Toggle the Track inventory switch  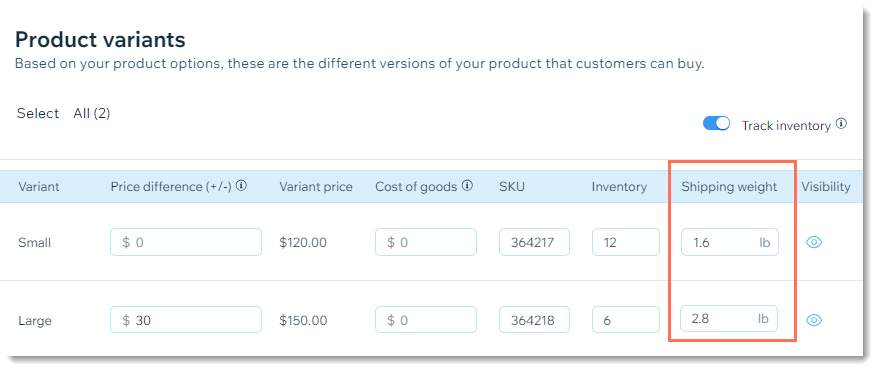(716, 124)
